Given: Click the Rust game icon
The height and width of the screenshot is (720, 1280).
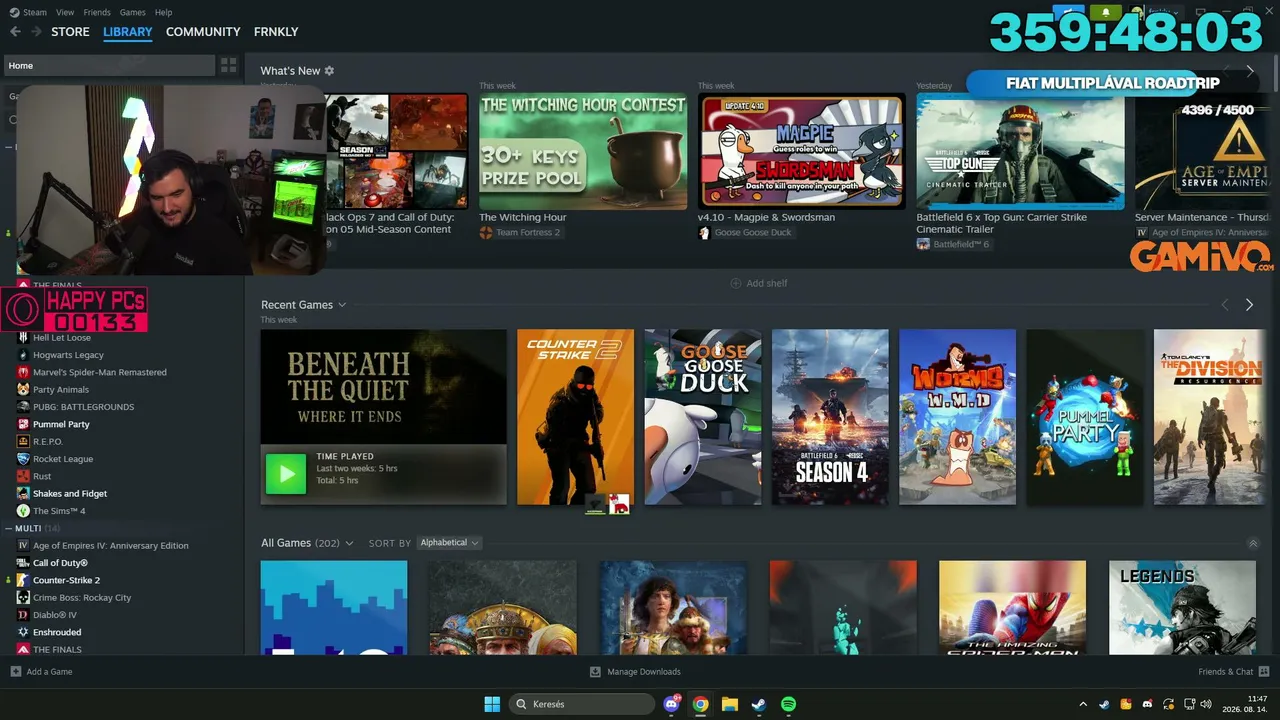Looking at the screenshot, I should 24,476.
